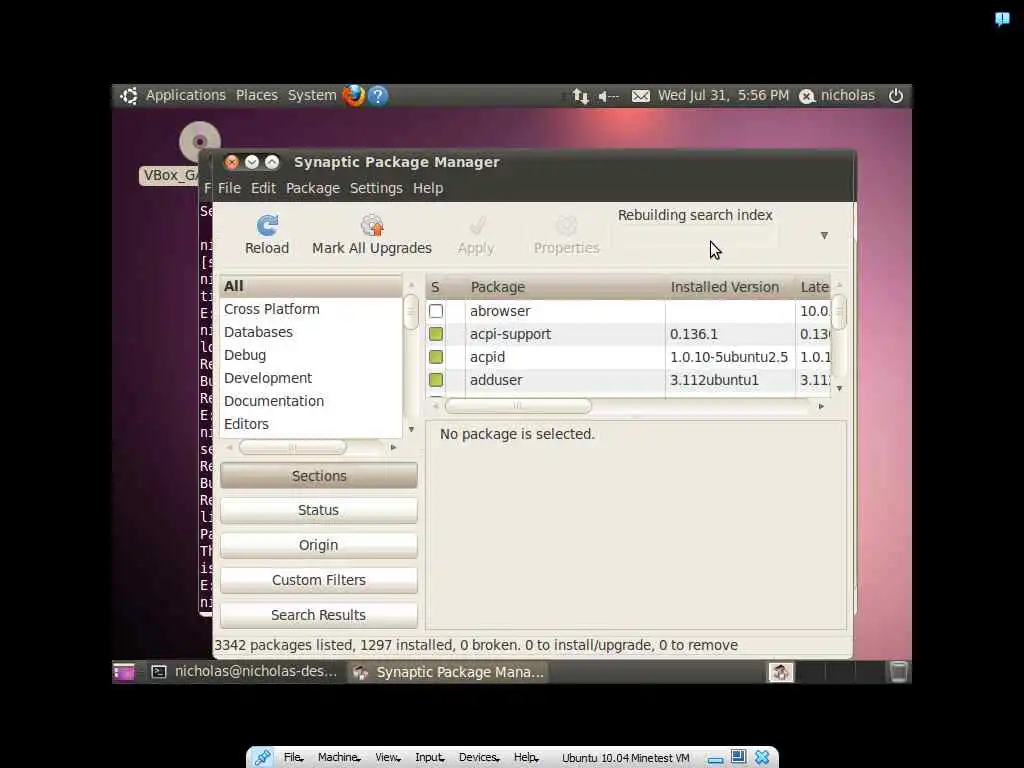Click the Properties gear icon
The height and width of the screenshot is (768, 1024).
pyautogui.click(x=566, y=225)
